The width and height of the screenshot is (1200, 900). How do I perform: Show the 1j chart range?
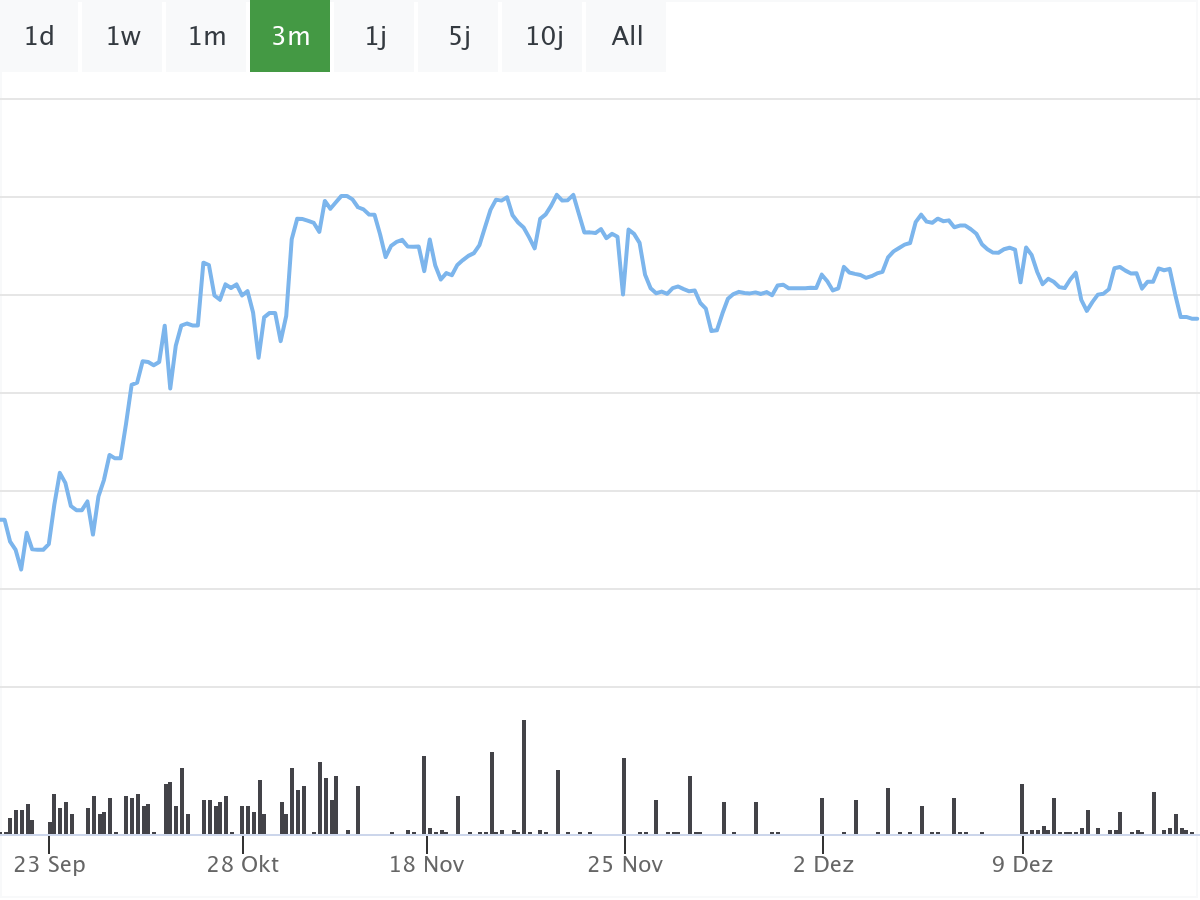click(x=375, y=37)
